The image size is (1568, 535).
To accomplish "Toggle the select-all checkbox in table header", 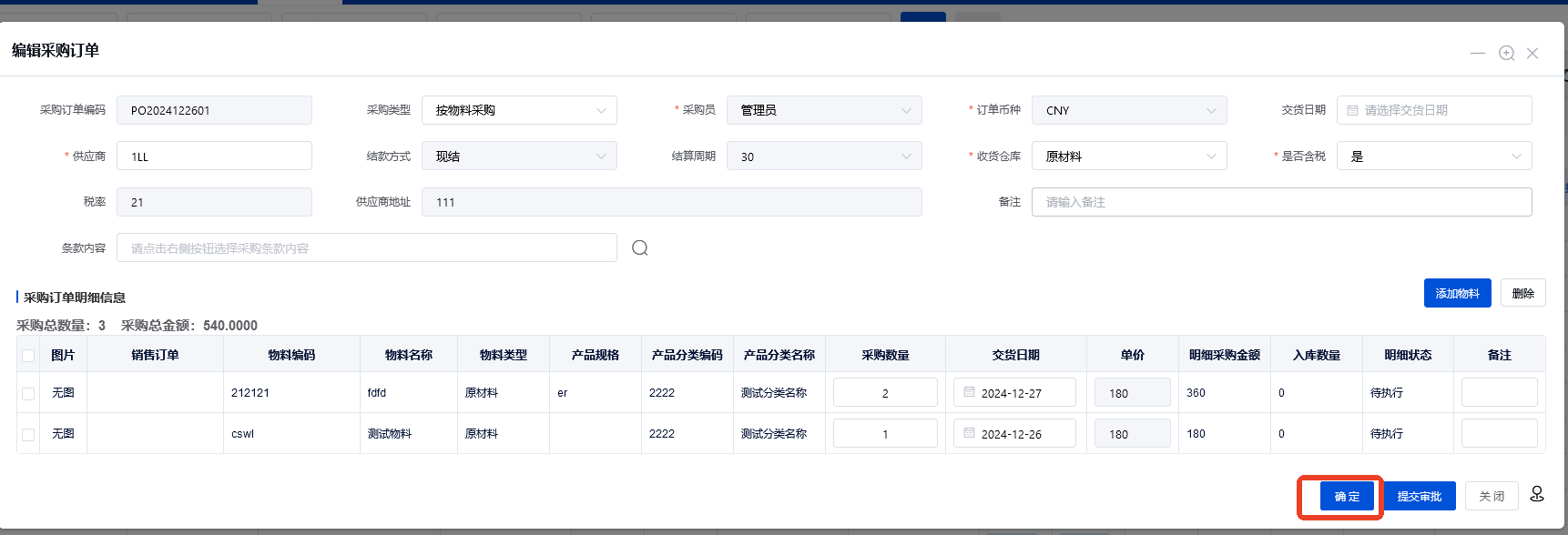I will tap(28, 355).
